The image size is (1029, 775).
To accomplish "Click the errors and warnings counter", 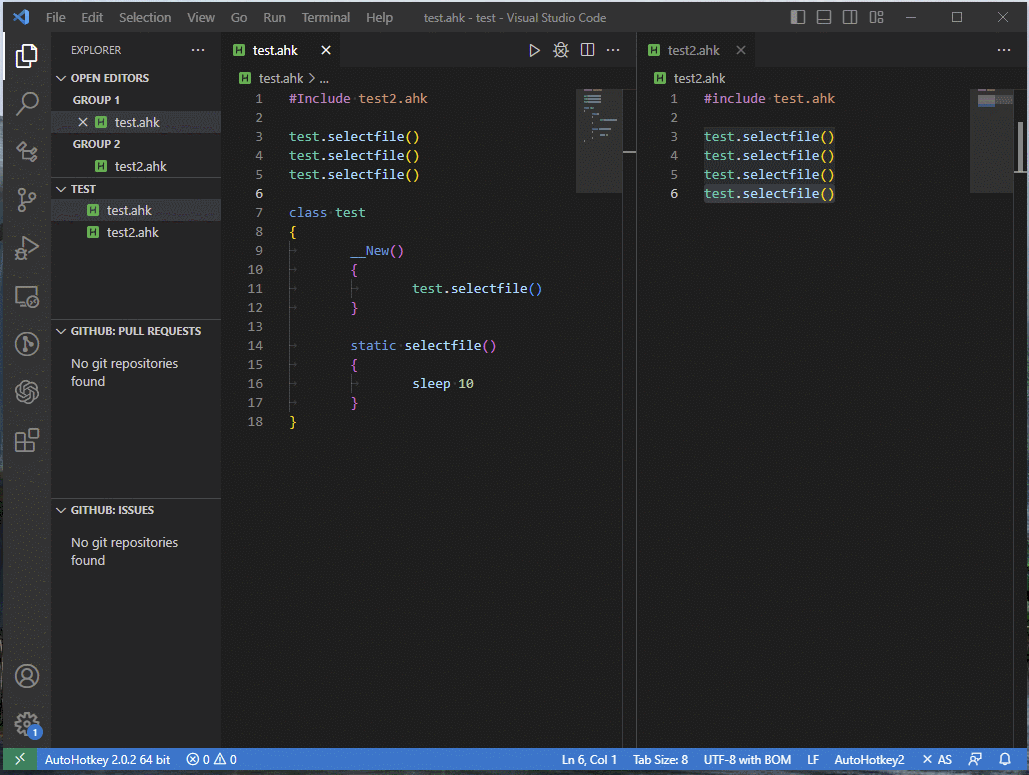I will pos(210,759).
